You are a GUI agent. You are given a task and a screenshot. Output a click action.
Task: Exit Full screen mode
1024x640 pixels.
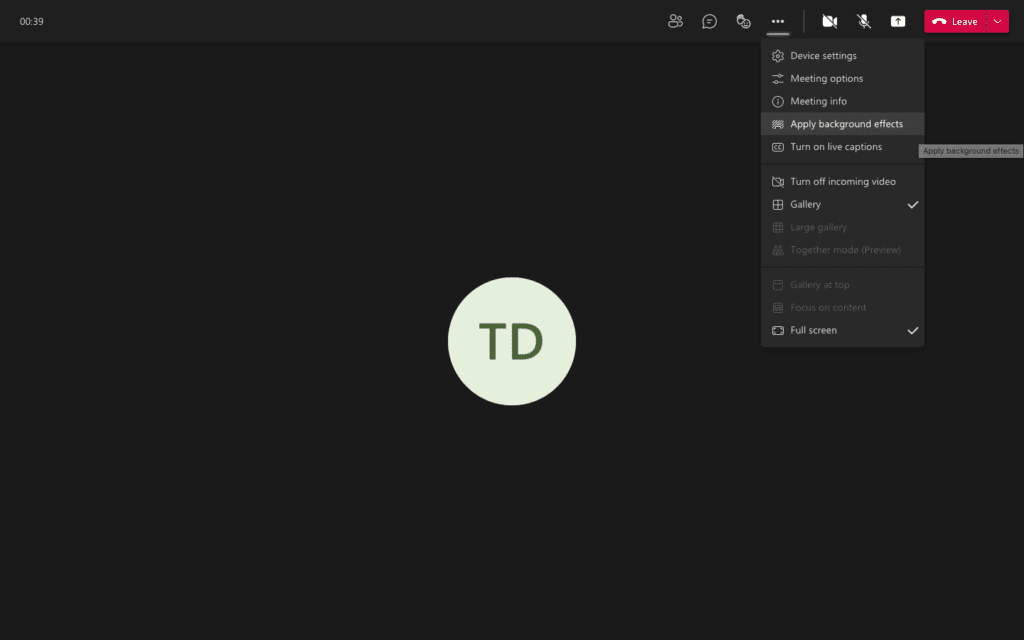click(x=814, y=330)
